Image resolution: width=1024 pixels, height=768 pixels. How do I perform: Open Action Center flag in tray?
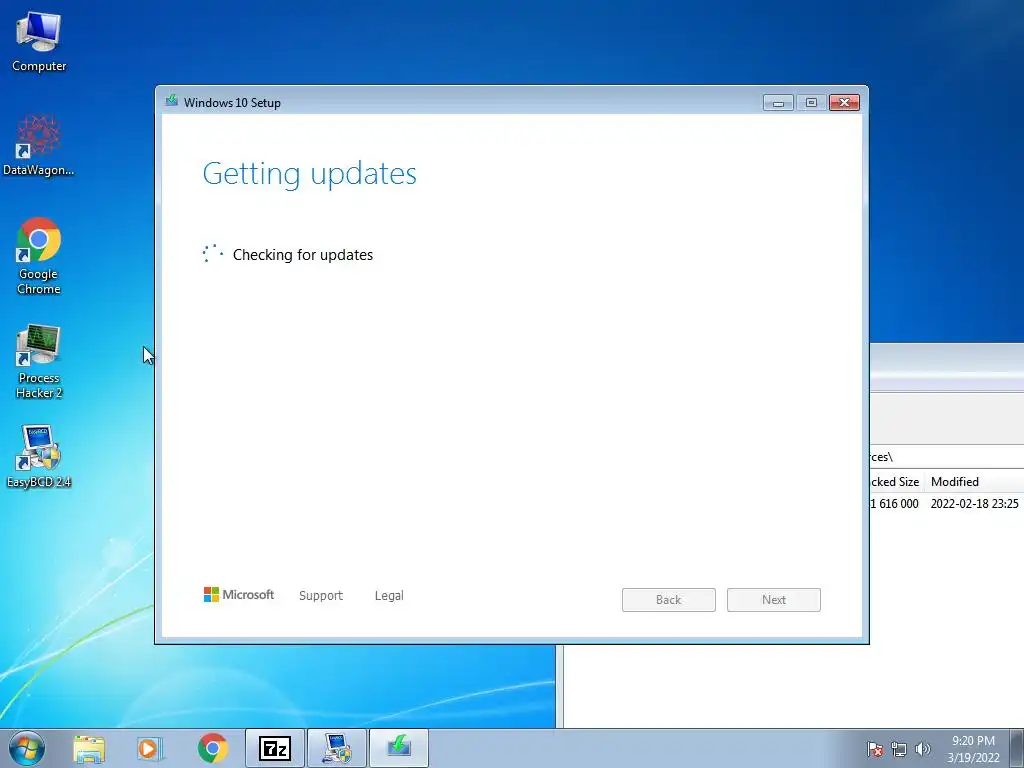pos(875,749)
